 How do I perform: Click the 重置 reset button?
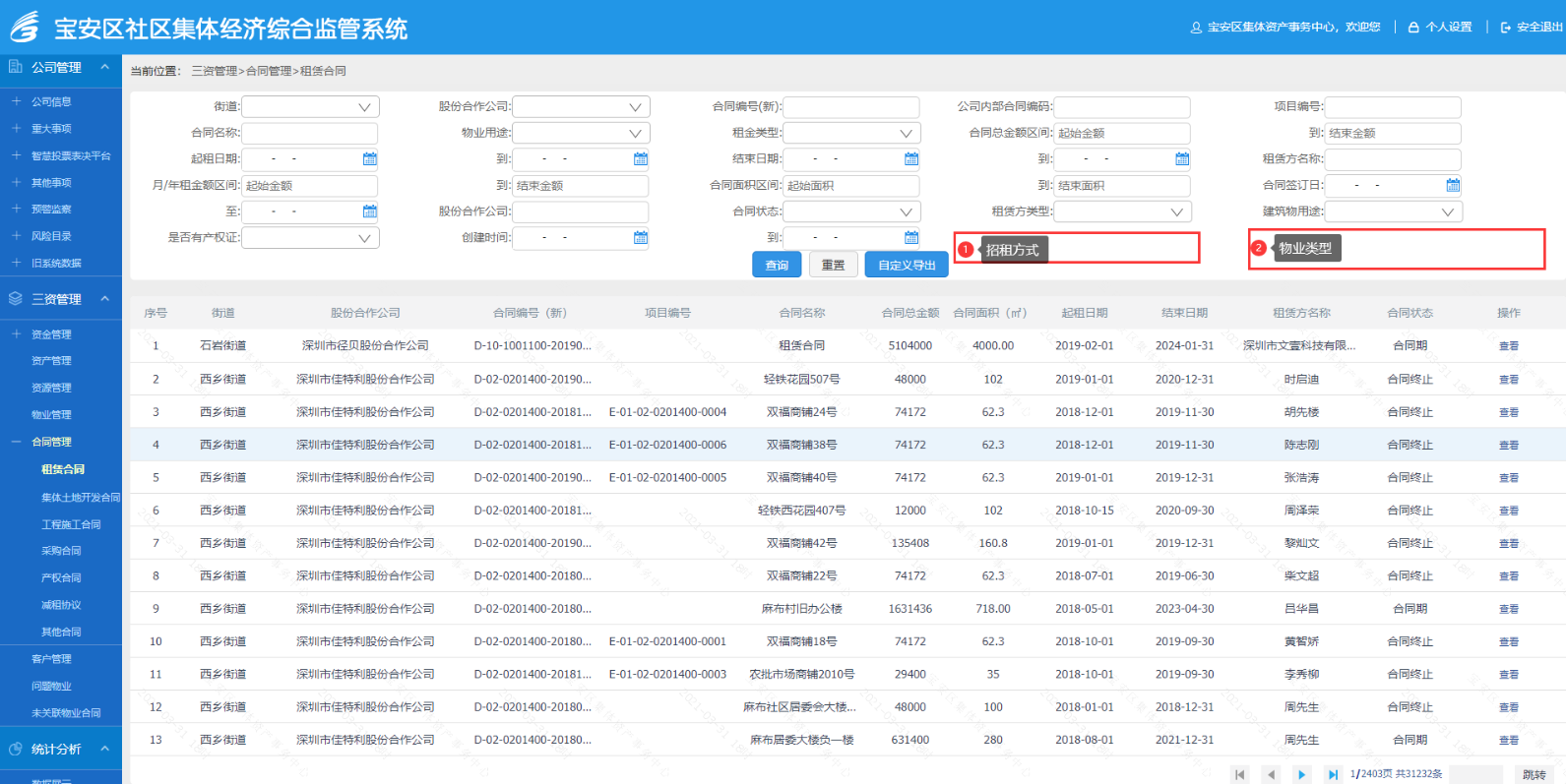tap(833, 265)
